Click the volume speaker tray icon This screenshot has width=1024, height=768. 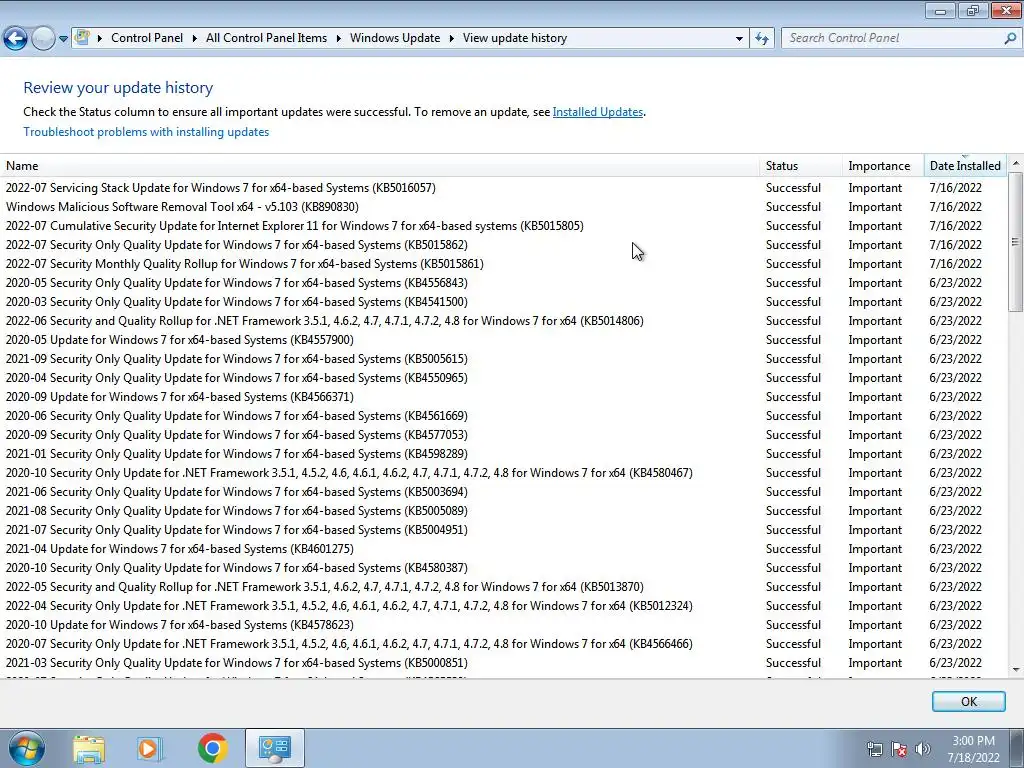[x=922, y=749]
